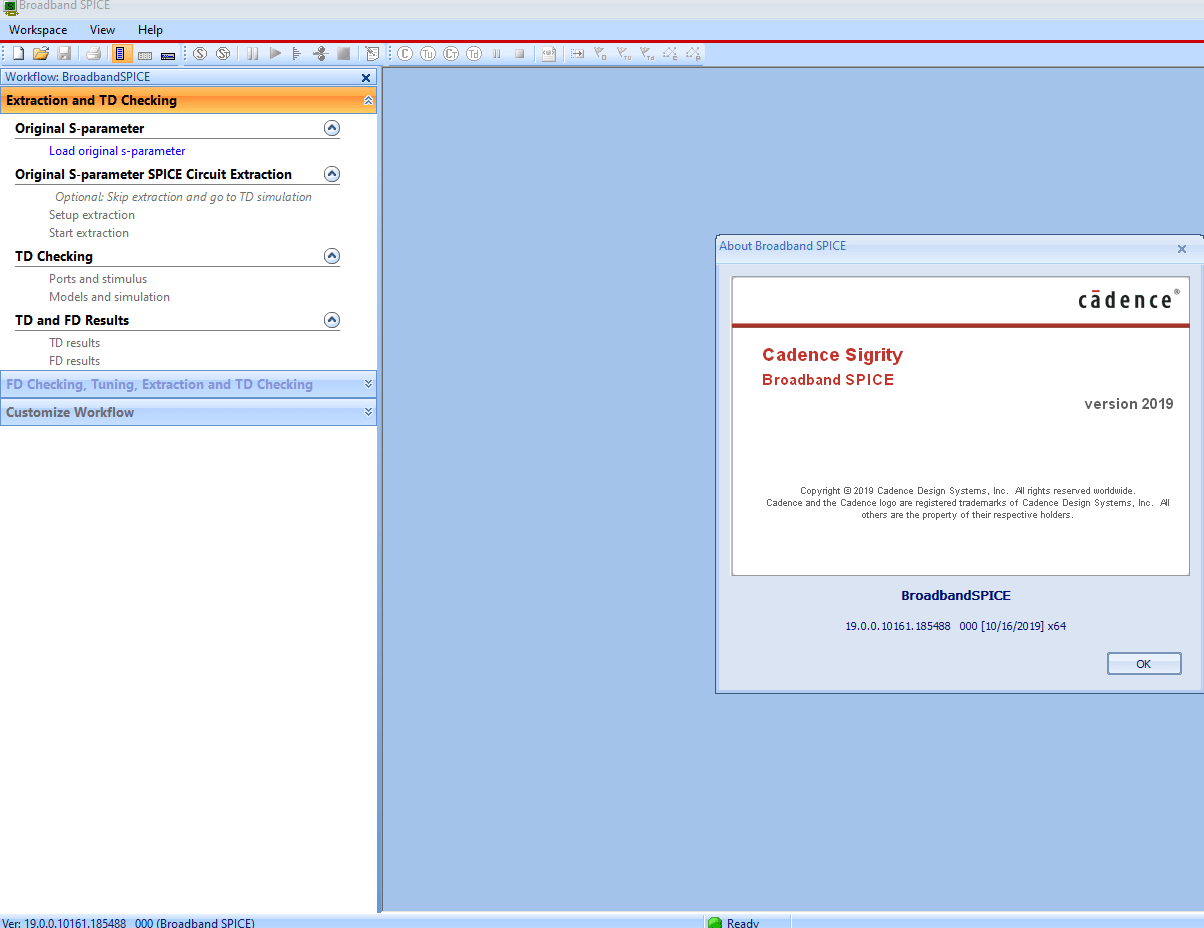Click the circled St toolbar icon
1204x928 pixels.
tap(223, 53)
